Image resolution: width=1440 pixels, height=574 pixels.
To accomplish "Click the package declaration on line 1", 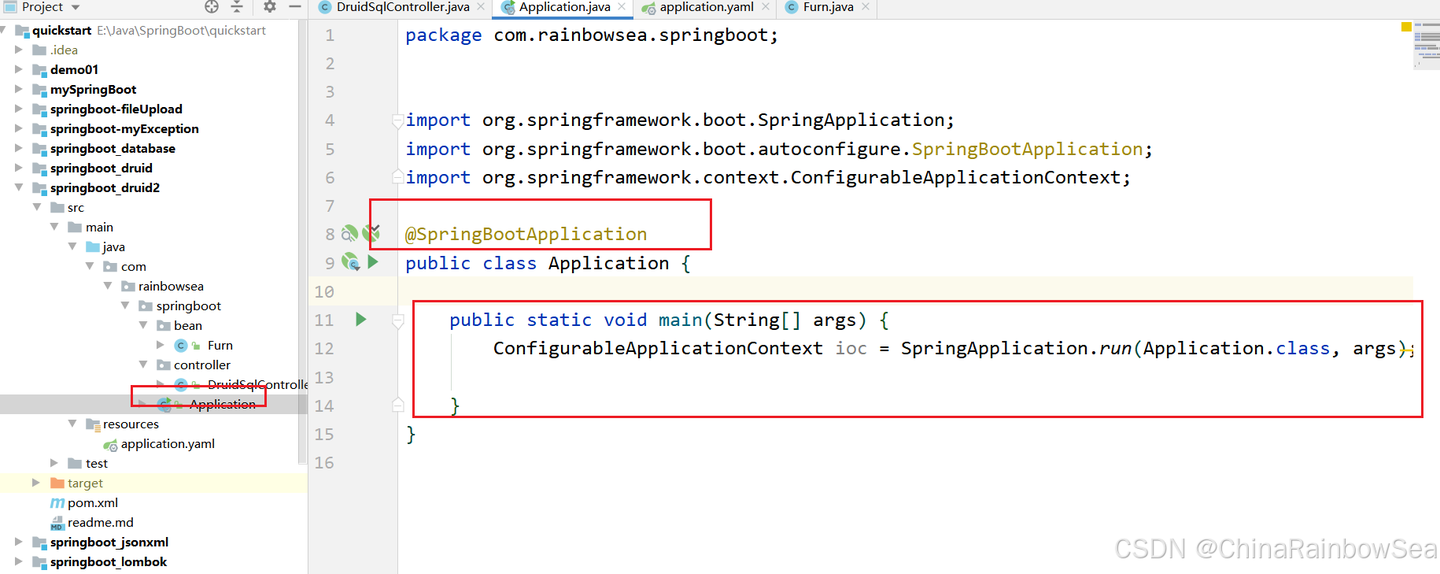I will pos(591,35).
